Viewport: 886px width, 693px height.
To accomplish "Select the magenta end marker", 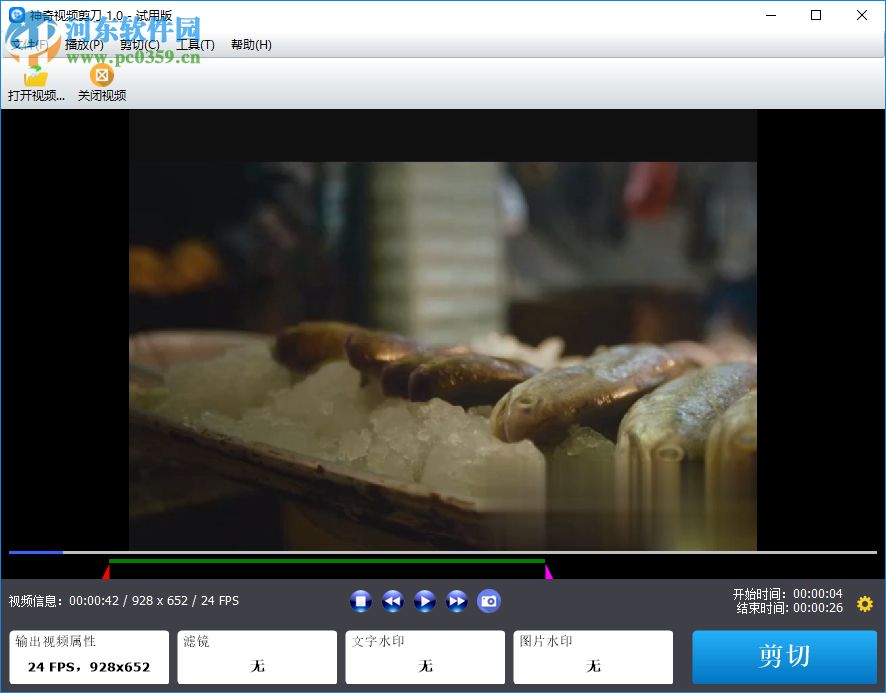I will [549, 572].
